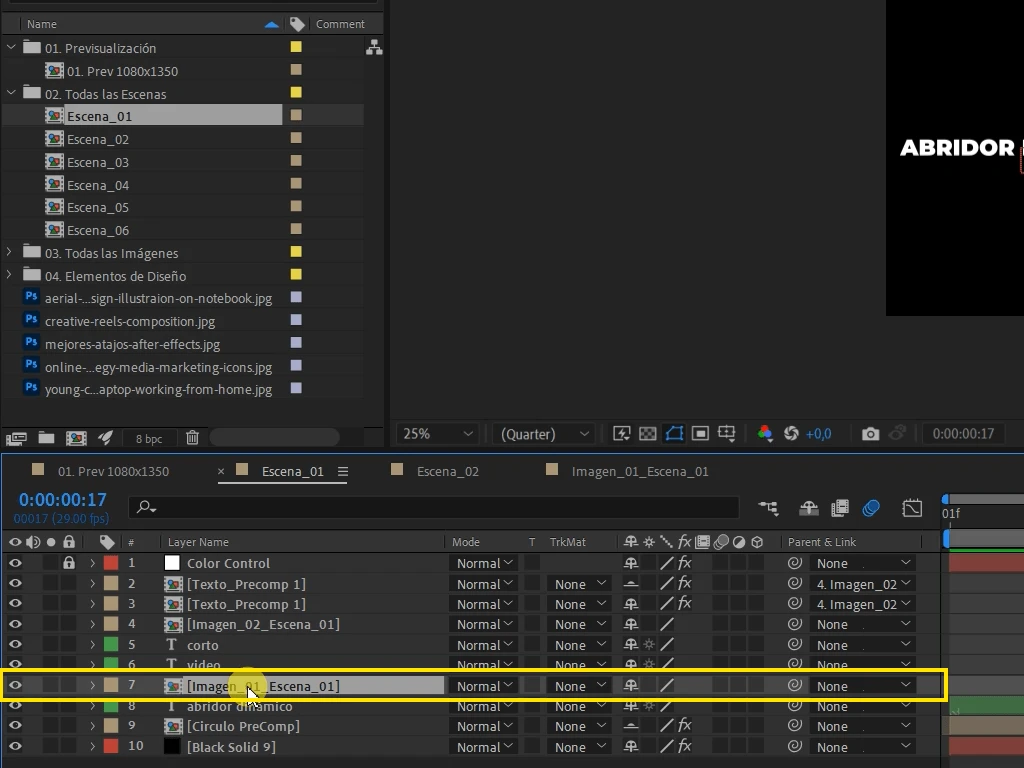The height and width of the screenshot is (768, 1024).
Task: Click the delete trash icon in project panel
Action: [x=192, y=438]
